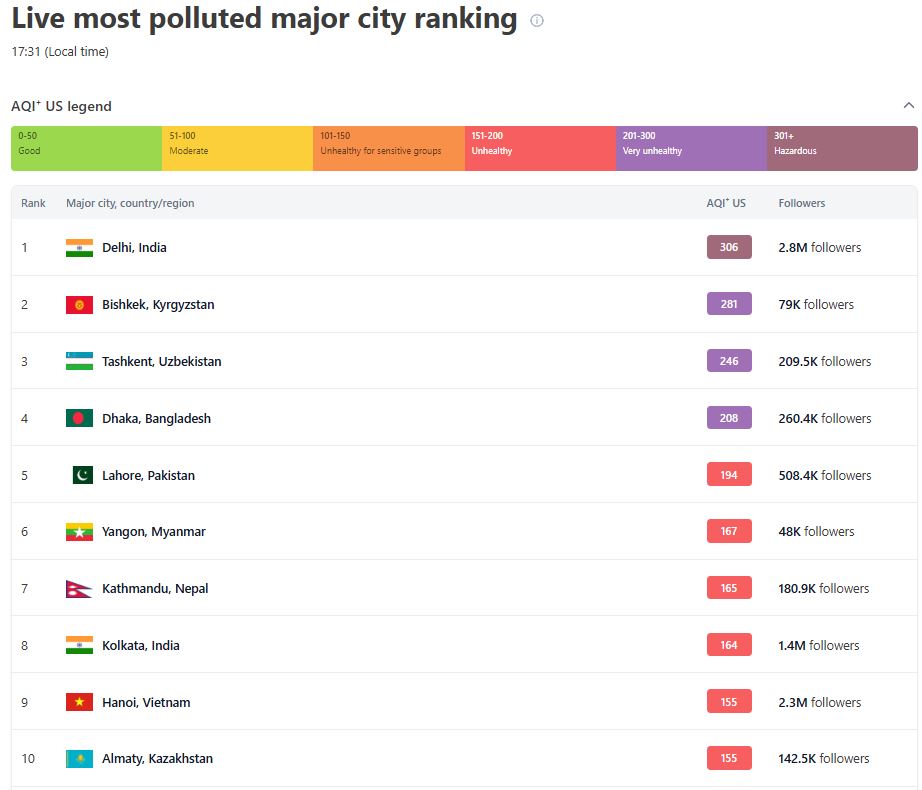922x790 pixels.
Task: Open the Delhi, India city link
Action: tap(134, 248)
